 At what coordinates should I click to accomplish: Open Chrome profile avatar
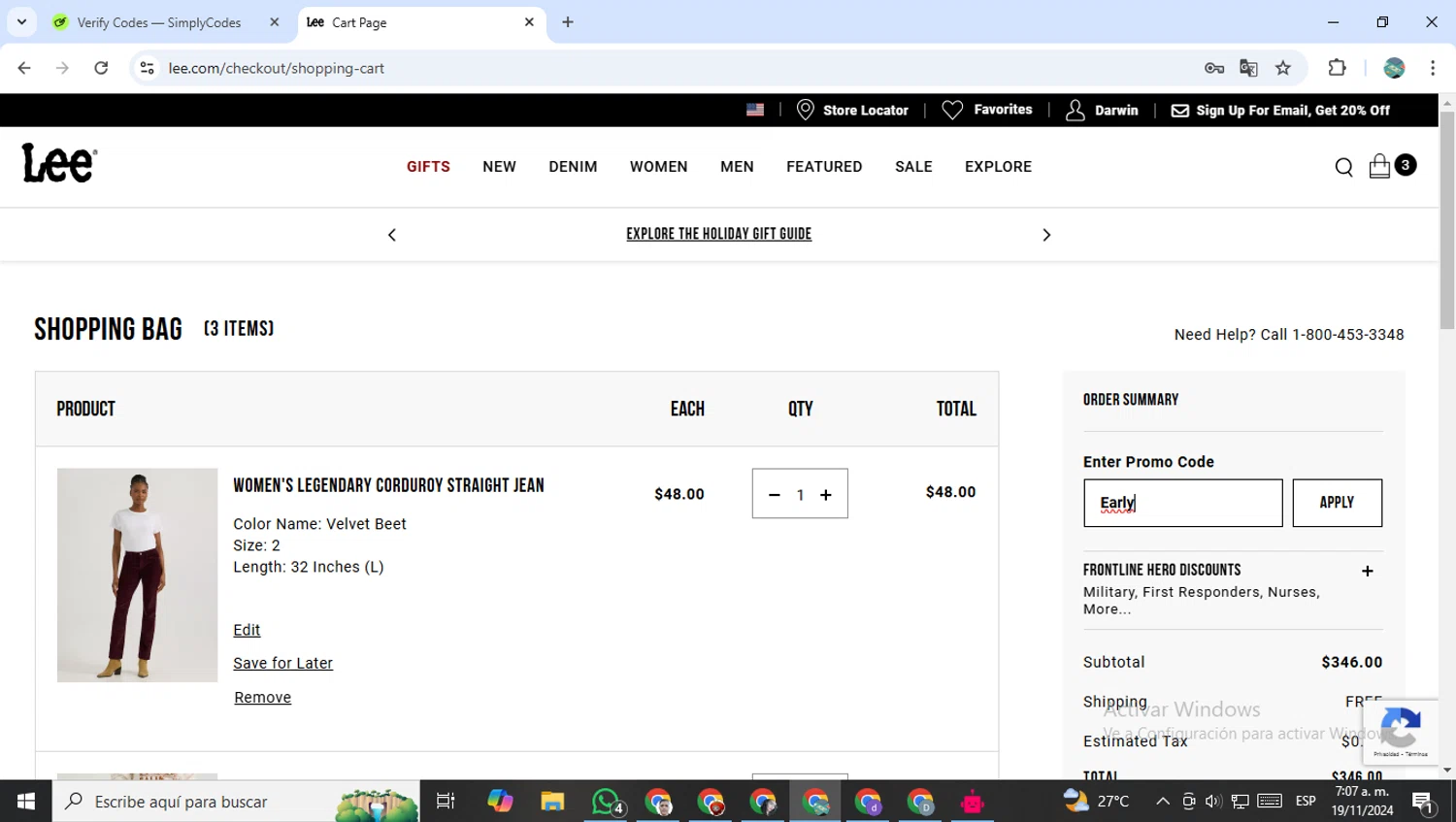1394,68
